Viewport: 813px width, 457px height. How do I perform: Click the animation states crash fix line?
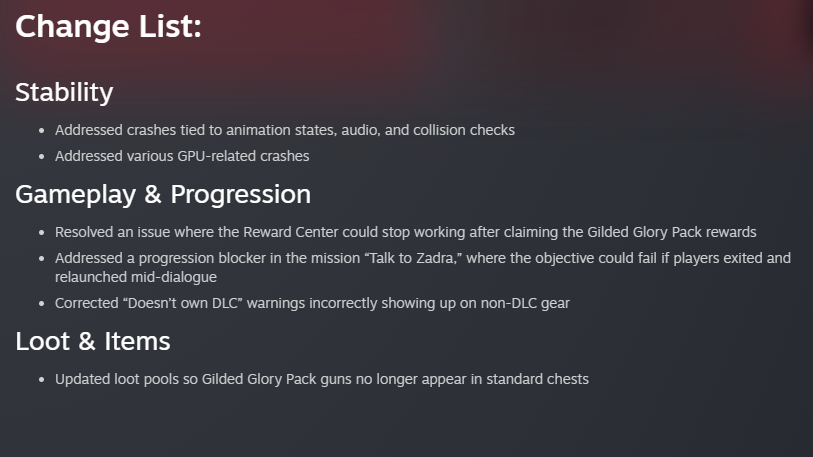pos(285,130)
